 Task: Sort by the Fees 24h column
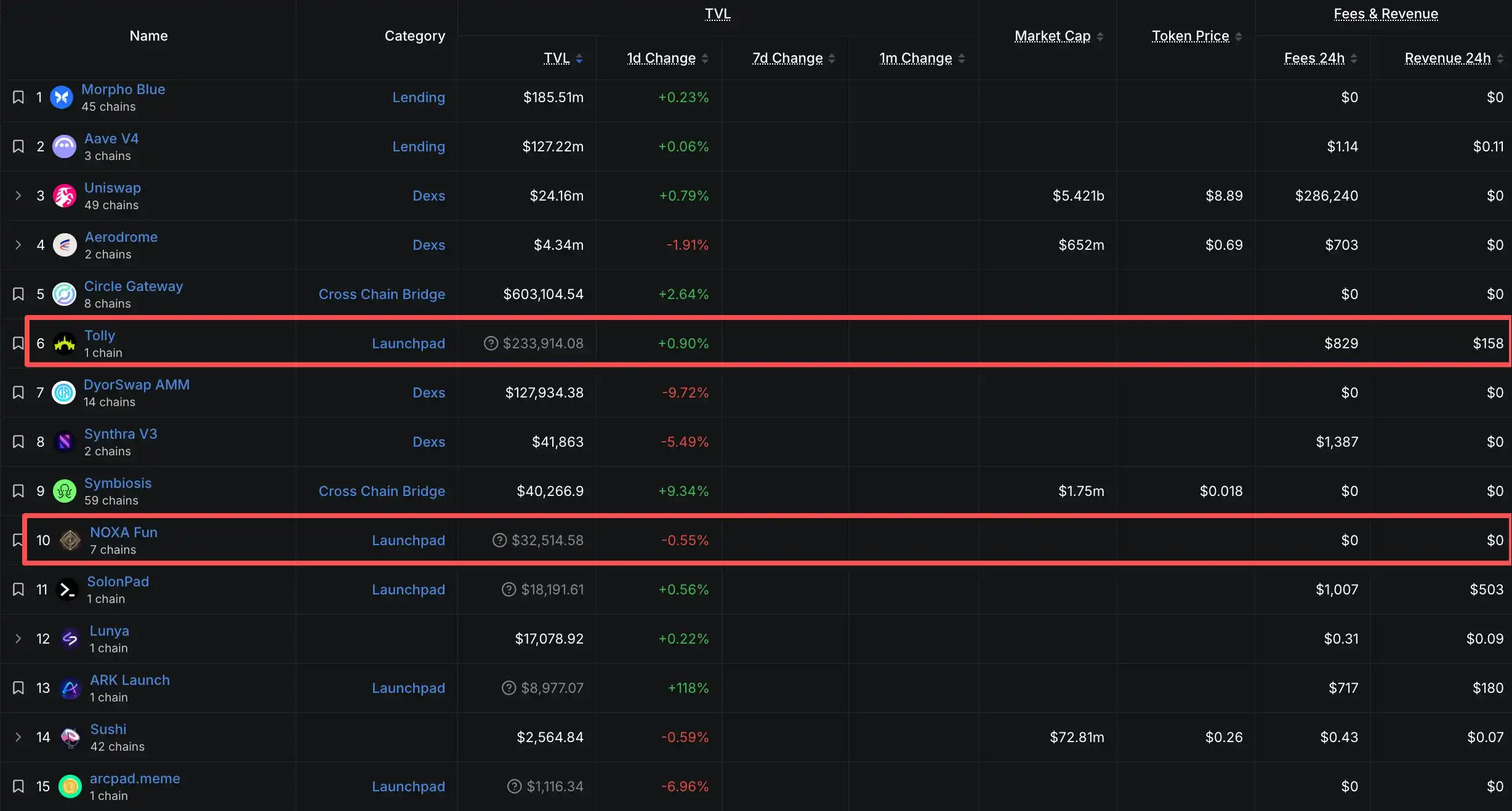click(x=1321, y=58)
